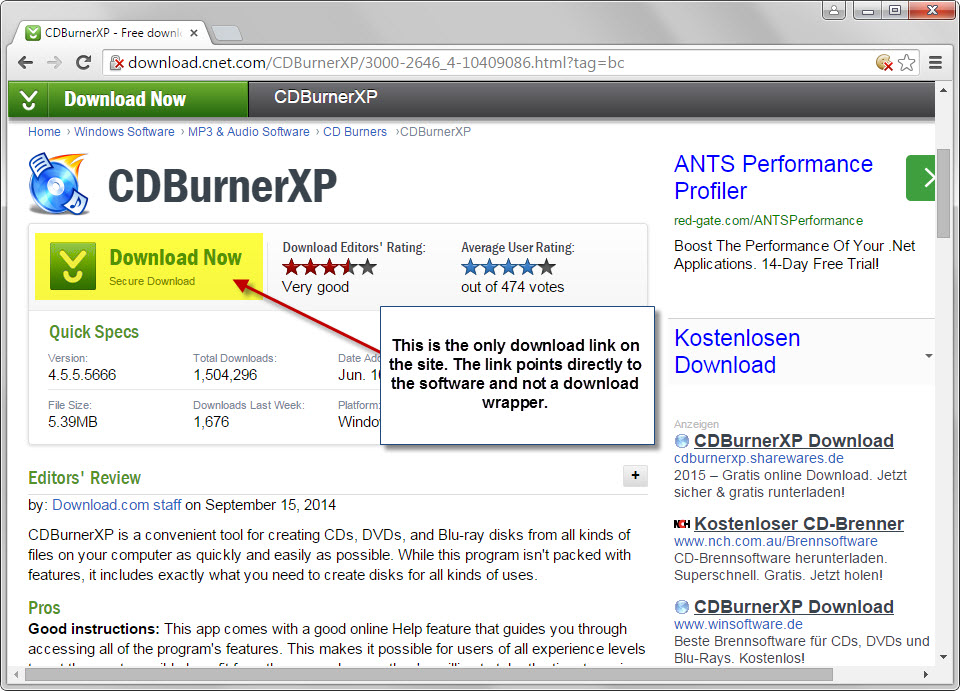Click the header download arrow icon
Screen dimensions: 960x691
(28, 99)
